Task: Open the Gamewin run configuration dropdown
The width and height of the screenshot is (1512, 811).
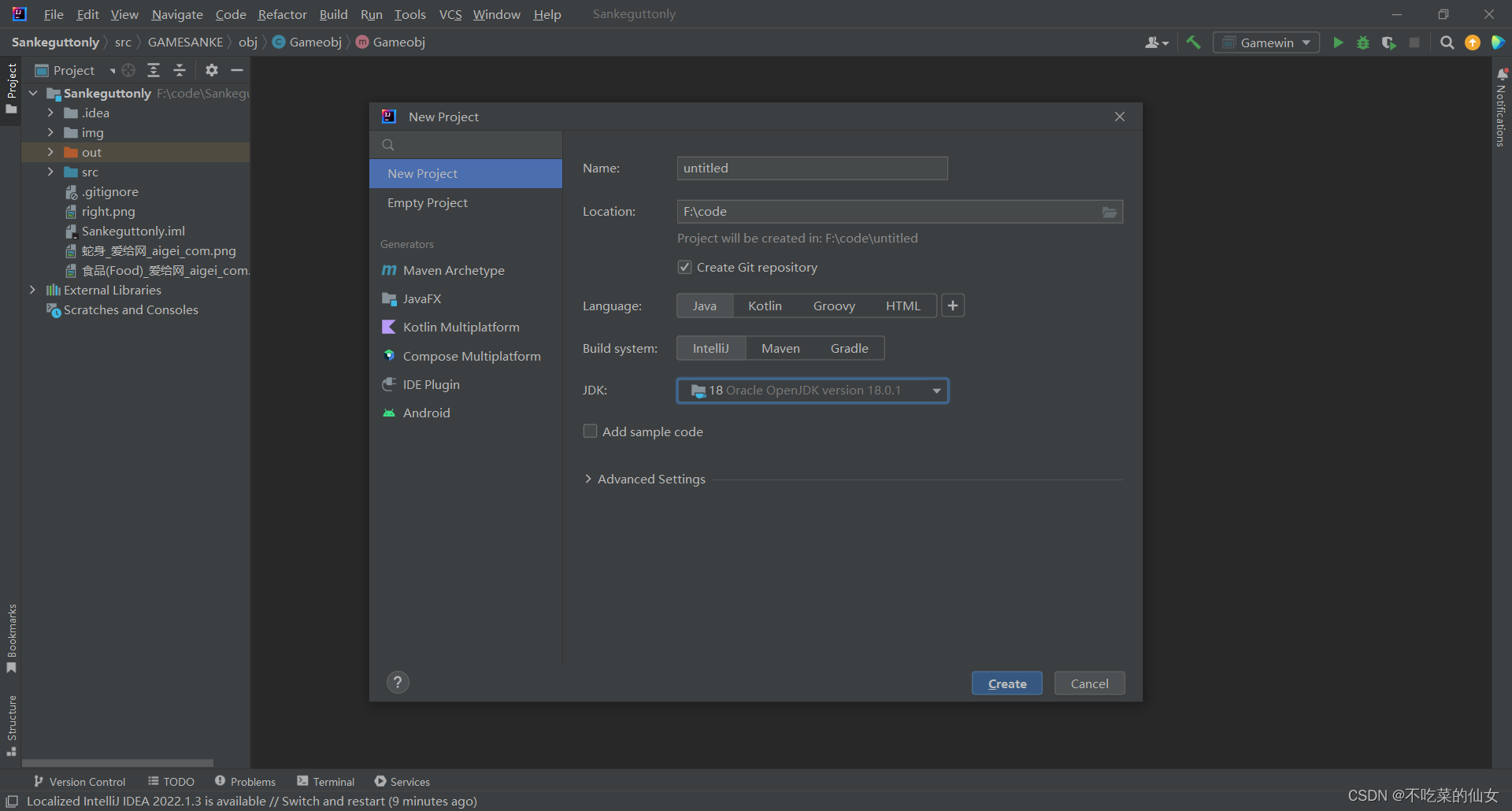Action: pos(1266,43)
